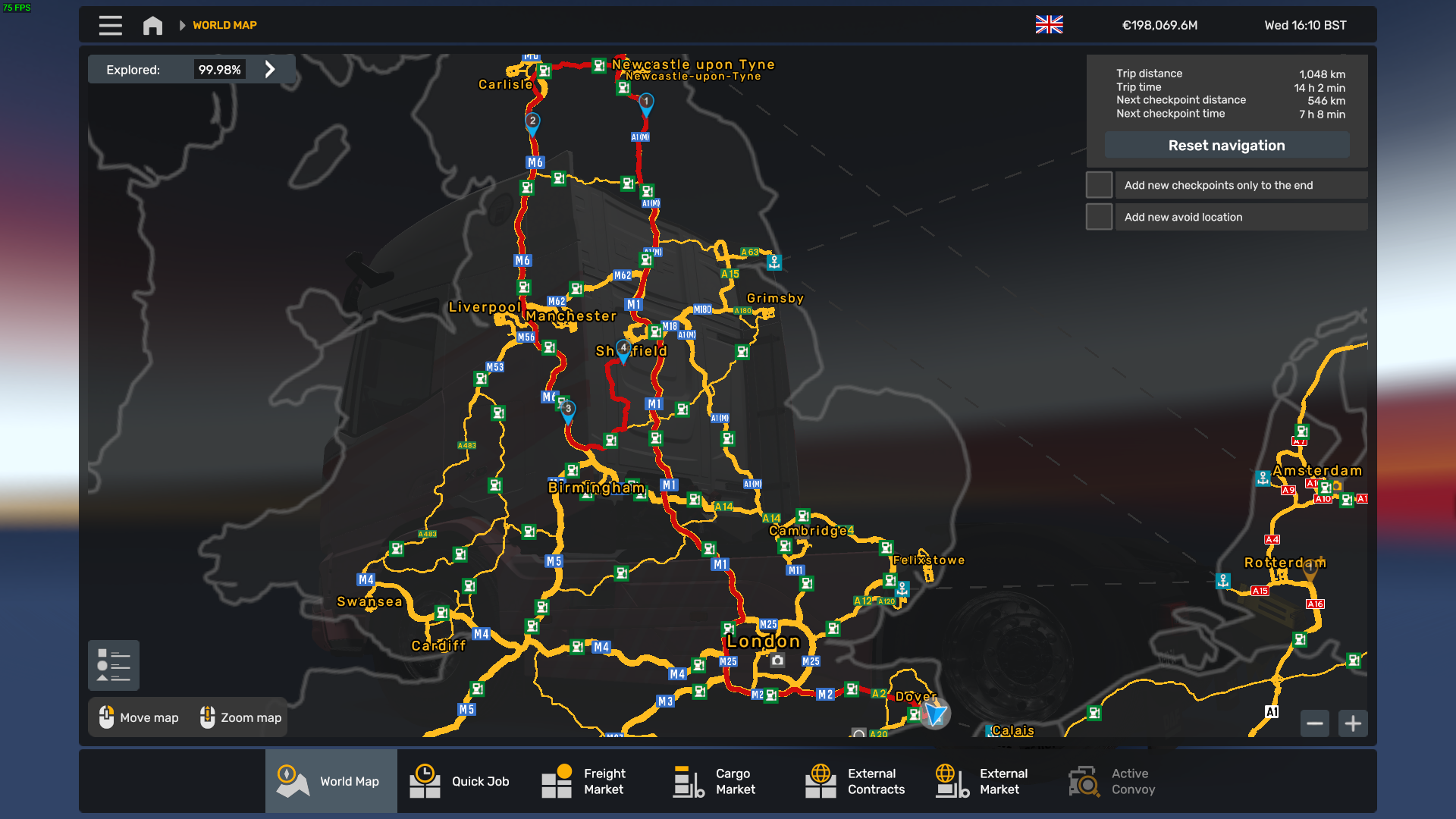Click the M62 road sign near Manchester

[557, 301]
